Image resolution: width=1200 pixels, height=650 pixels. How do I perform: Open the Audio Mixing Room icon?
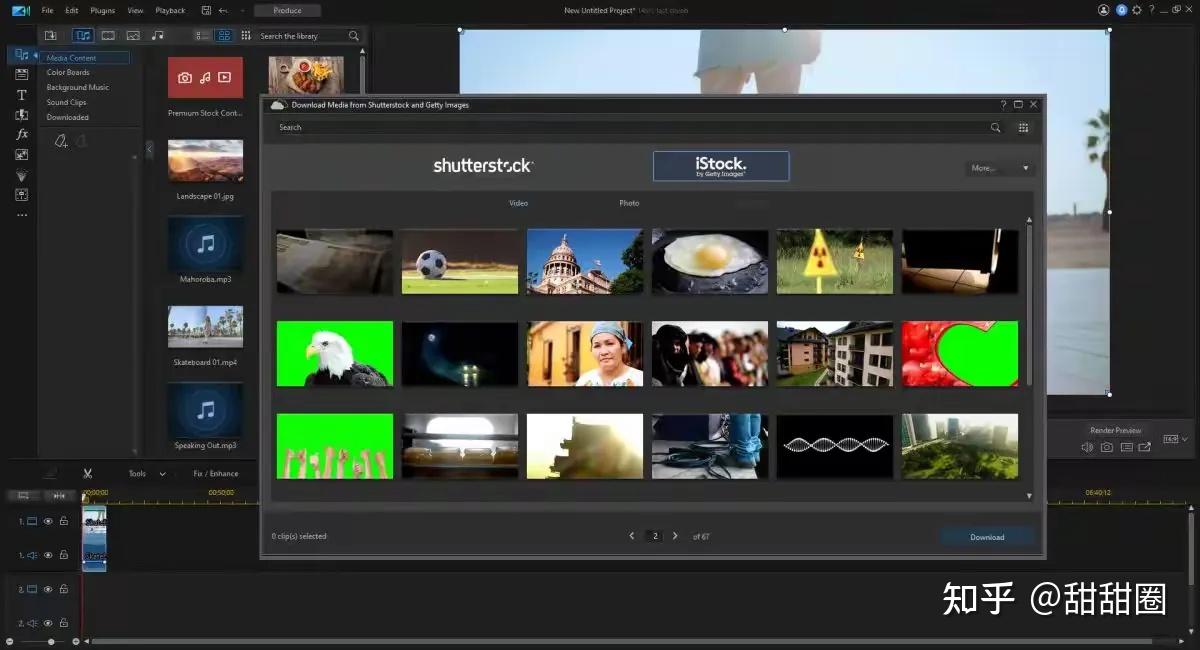pos(22,194)
